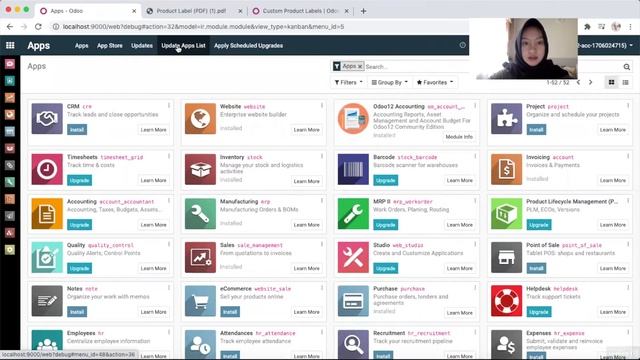Click the Barcode app icon
Image resolution: width=640 pixels, height=360 pixels.
[353, 169]
